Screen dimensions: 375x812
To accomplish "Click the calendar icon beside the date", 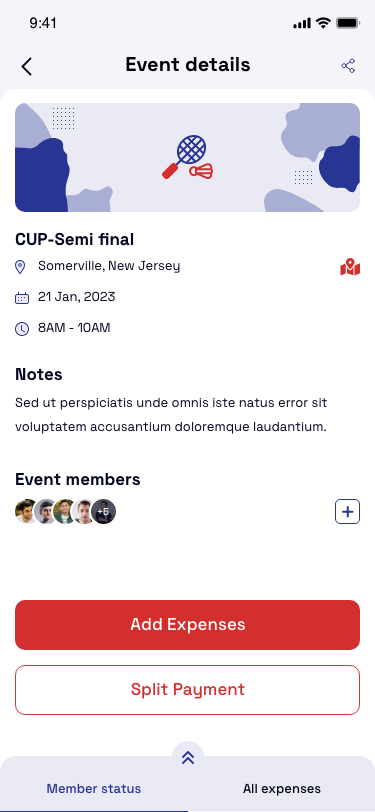I will [22, 298].
